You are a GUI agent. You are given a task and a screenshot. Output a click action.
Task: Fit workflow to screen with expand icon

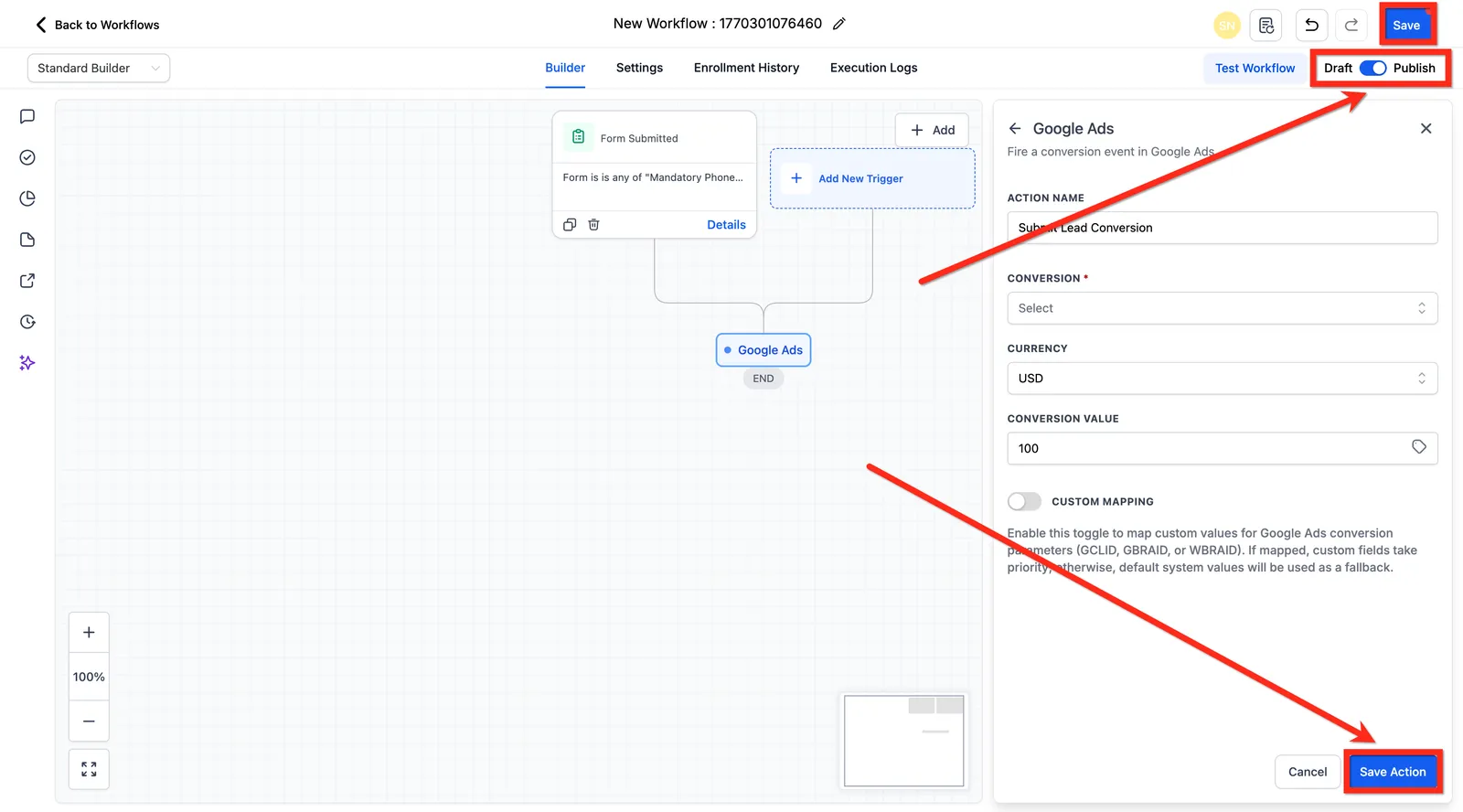point(89,769)
